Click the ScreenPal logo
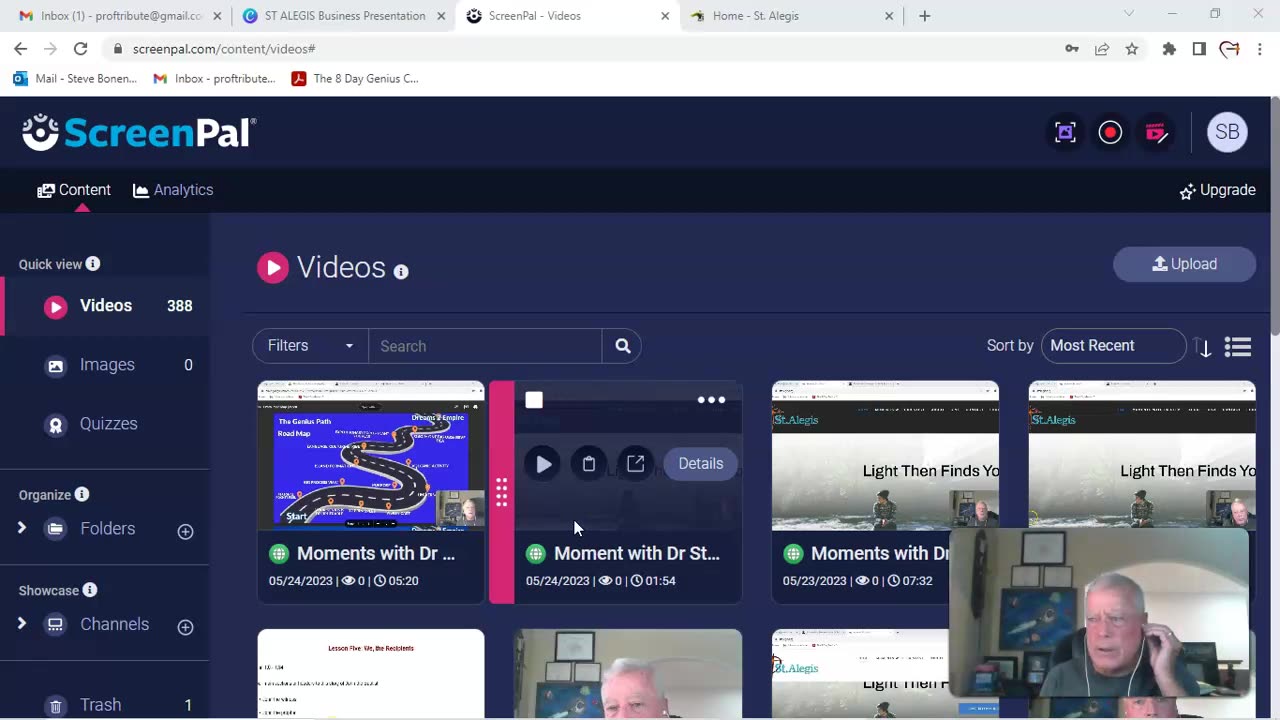The width and height of the screenshot is (1280, 720). [x=139, y=132]
